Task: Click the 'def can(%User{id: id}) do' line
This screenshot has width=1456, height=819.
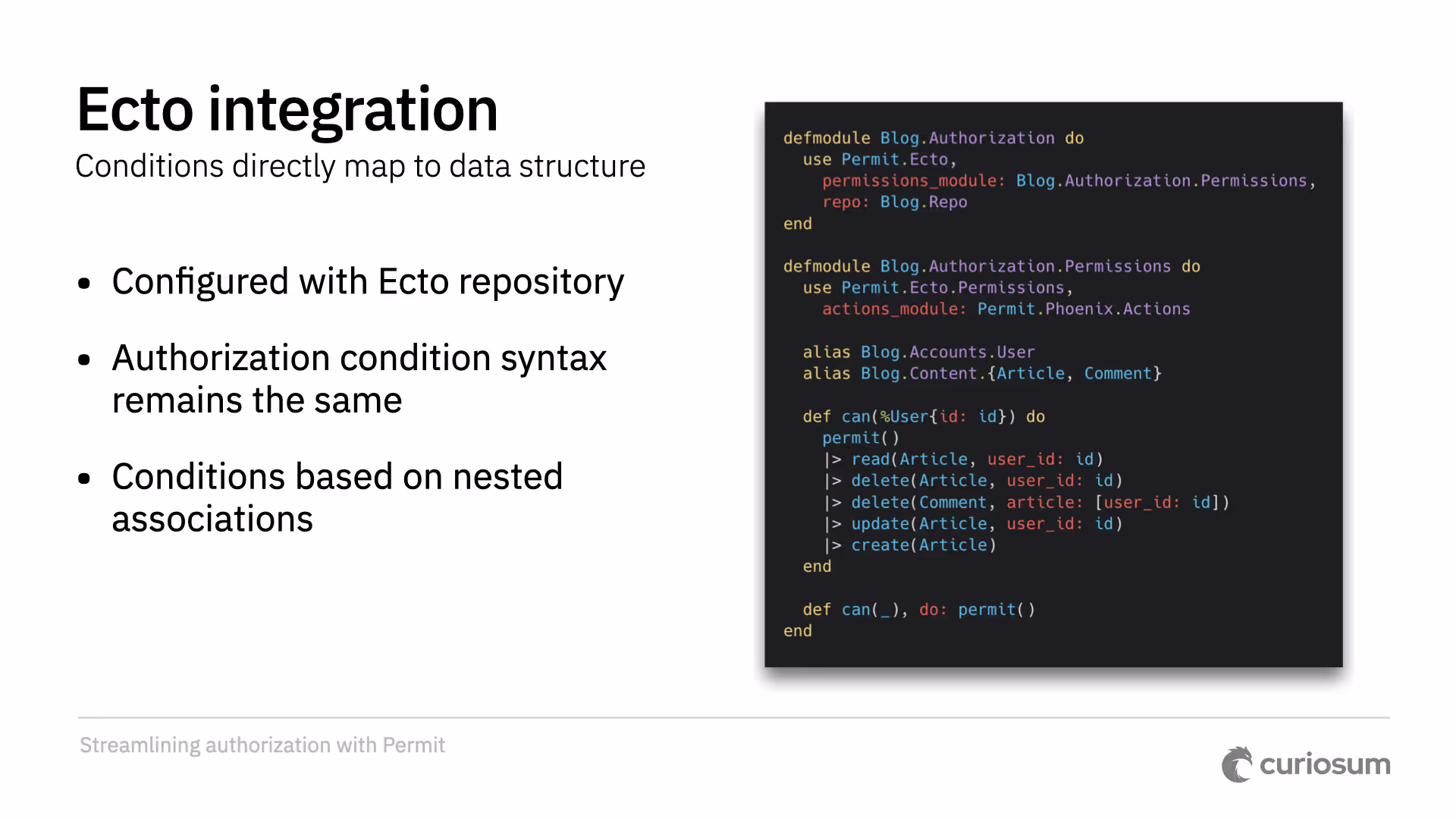Action: pos(923,416)
